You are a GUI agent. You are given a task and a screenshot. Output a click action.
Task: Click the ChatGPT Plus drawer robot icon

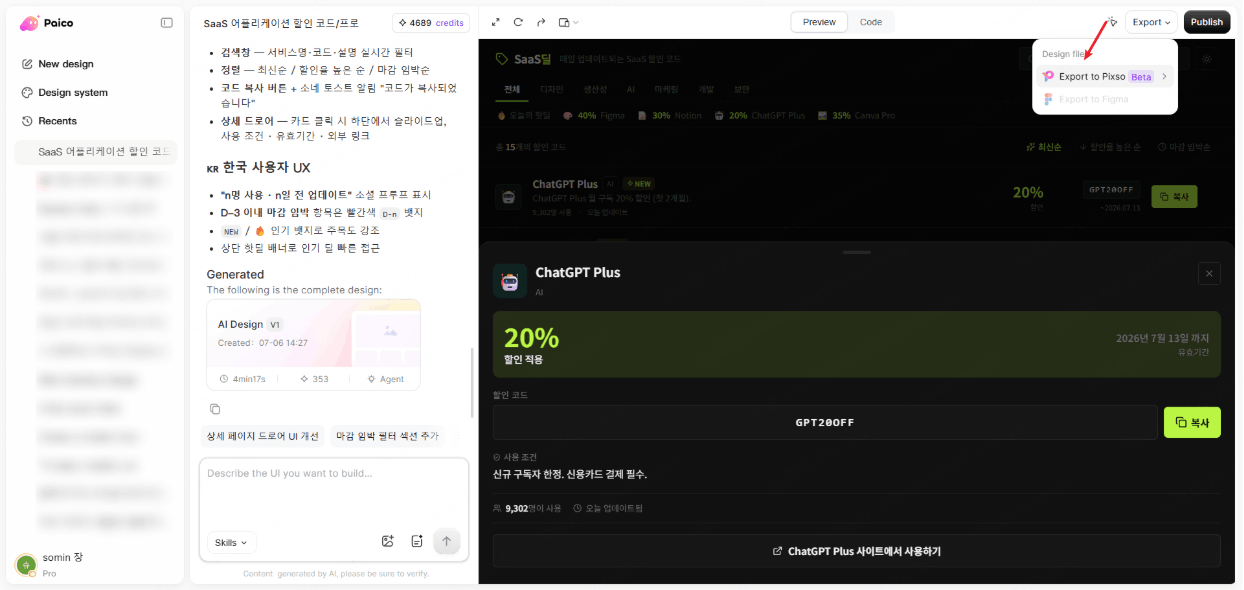pos(510,281)
